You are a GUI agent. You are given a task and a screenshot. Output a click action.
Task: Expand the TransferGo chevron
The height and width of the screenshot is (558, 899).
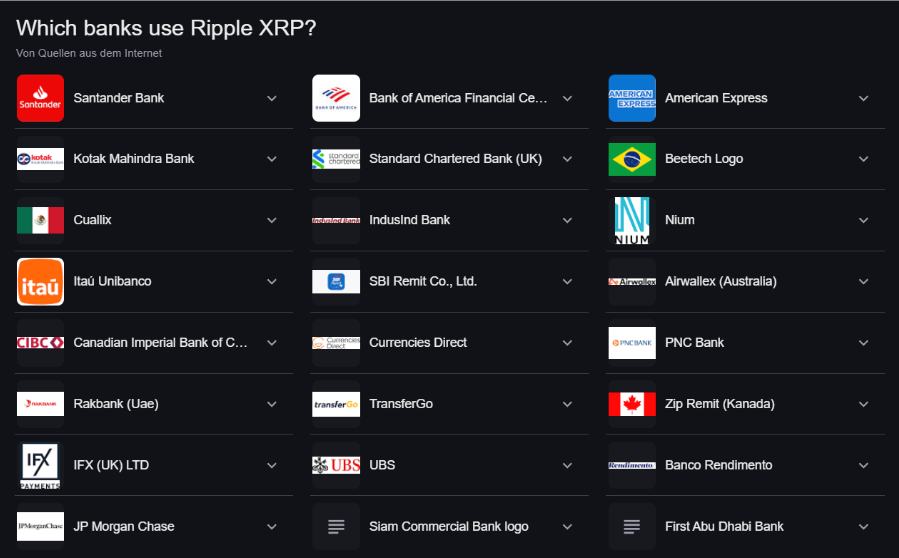click(568, 404)
